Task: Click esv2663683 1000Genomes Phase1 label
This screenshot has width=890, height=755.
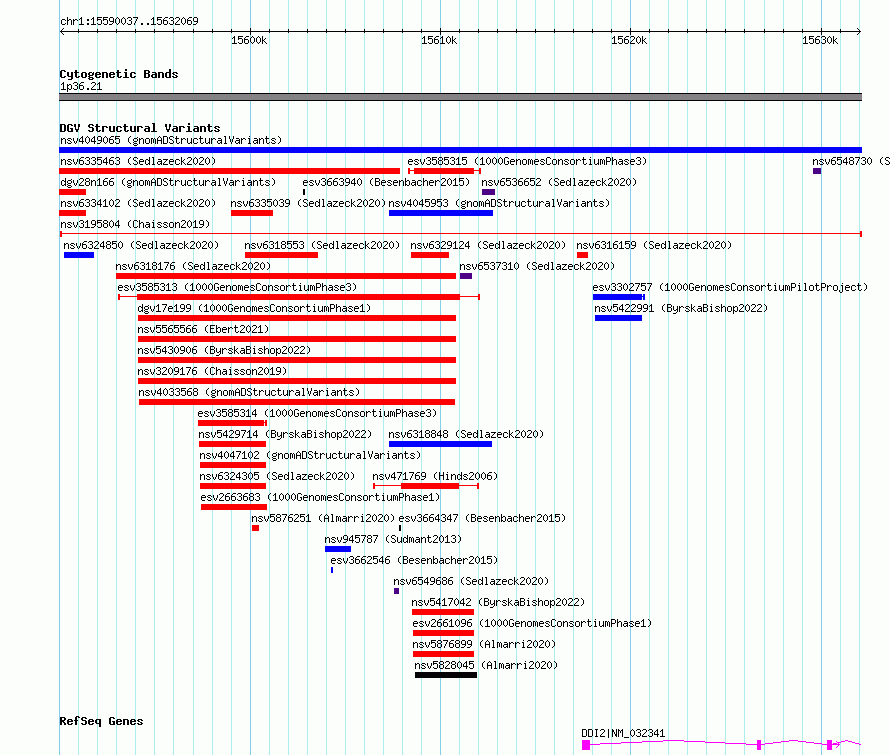Action: [x=320, y=497]
